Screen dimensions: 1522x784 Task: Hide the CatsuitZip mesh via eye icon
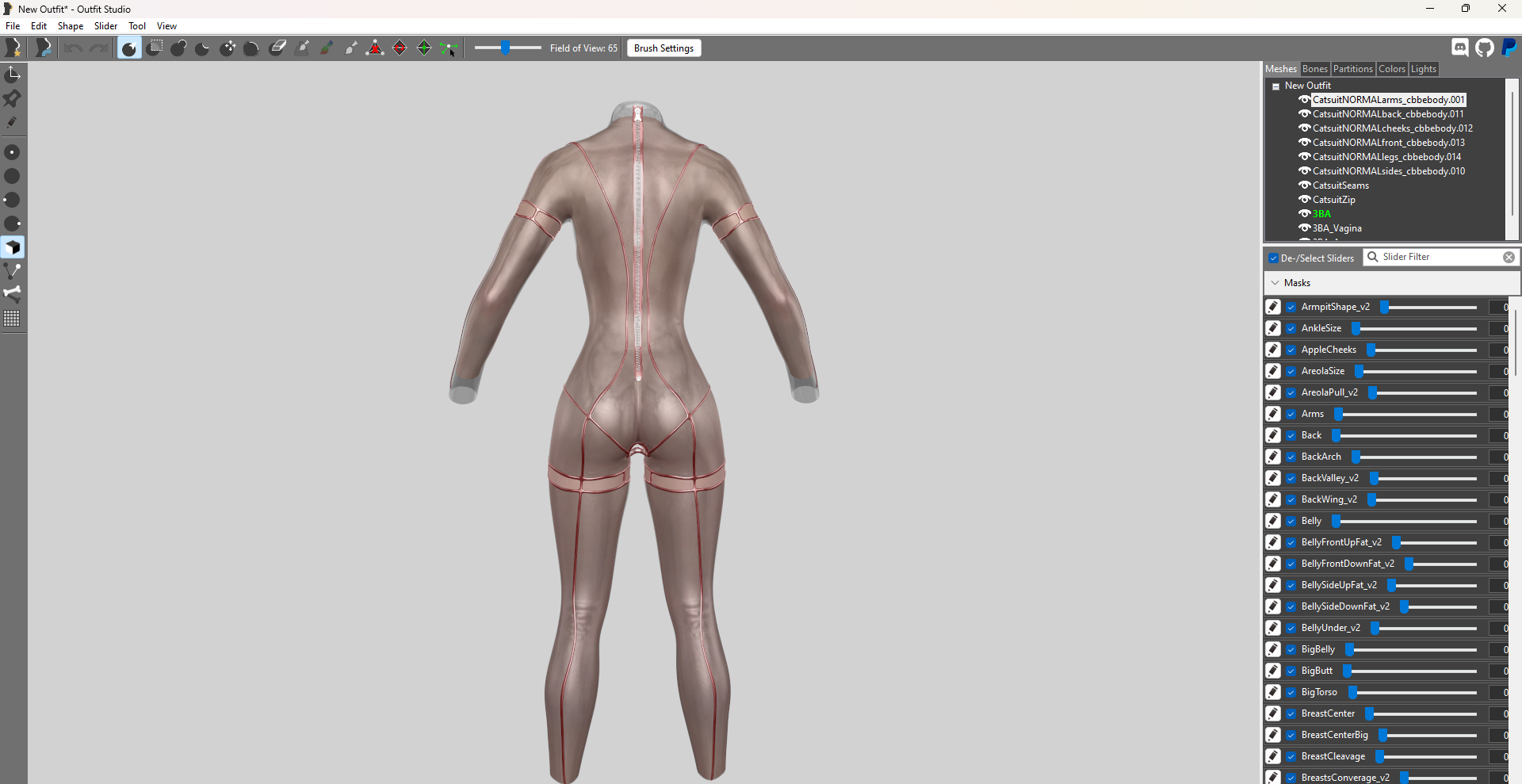tap(1304, 200)
